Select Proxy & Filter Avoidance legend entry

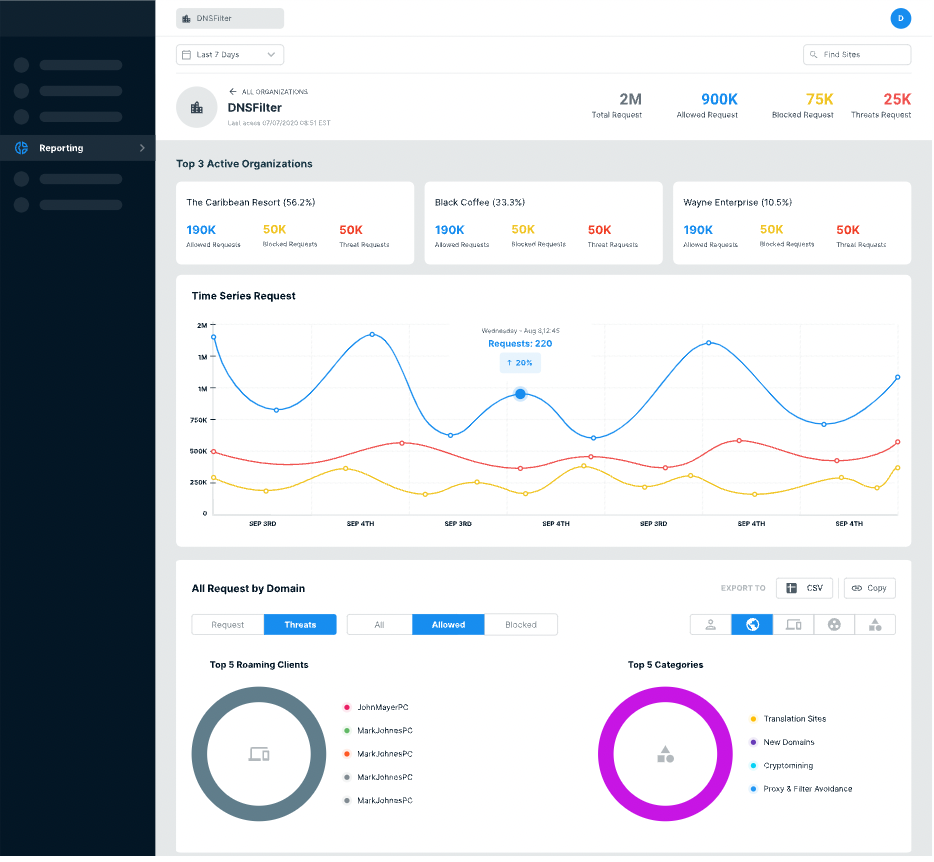coord(802,790)
